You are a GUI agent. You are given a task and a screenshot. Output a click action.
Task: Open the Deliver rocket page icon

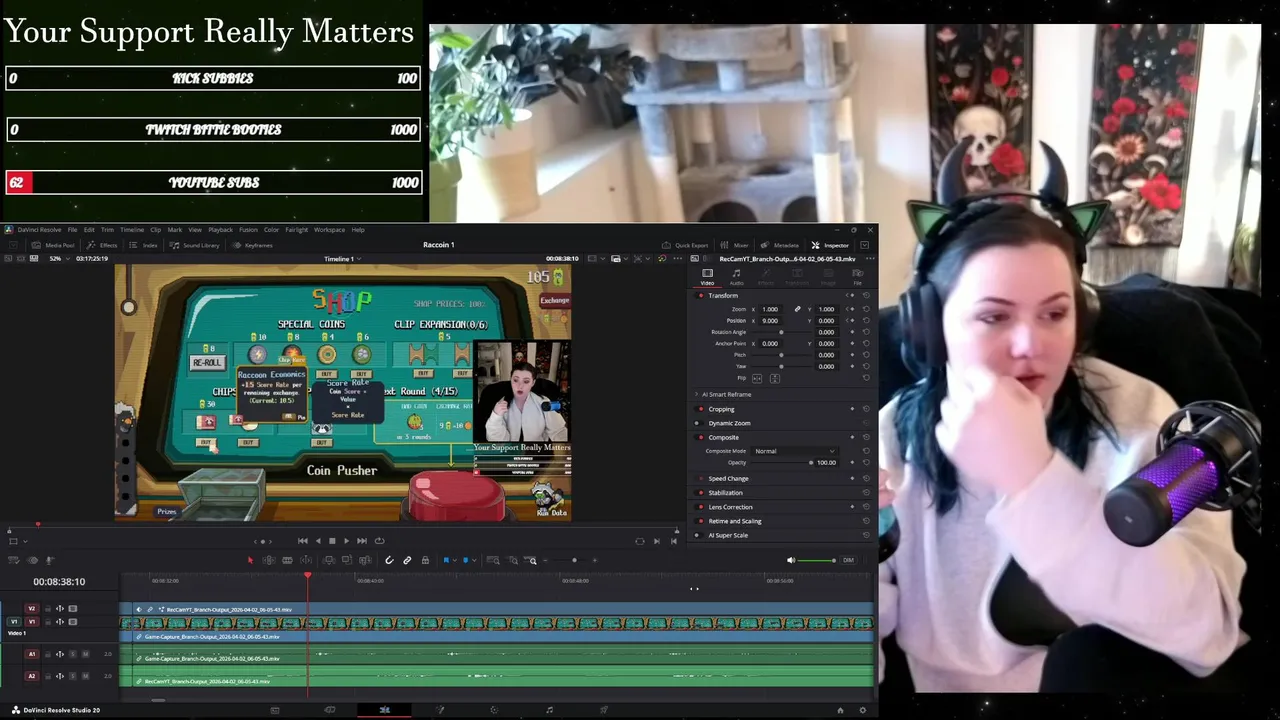604,710
